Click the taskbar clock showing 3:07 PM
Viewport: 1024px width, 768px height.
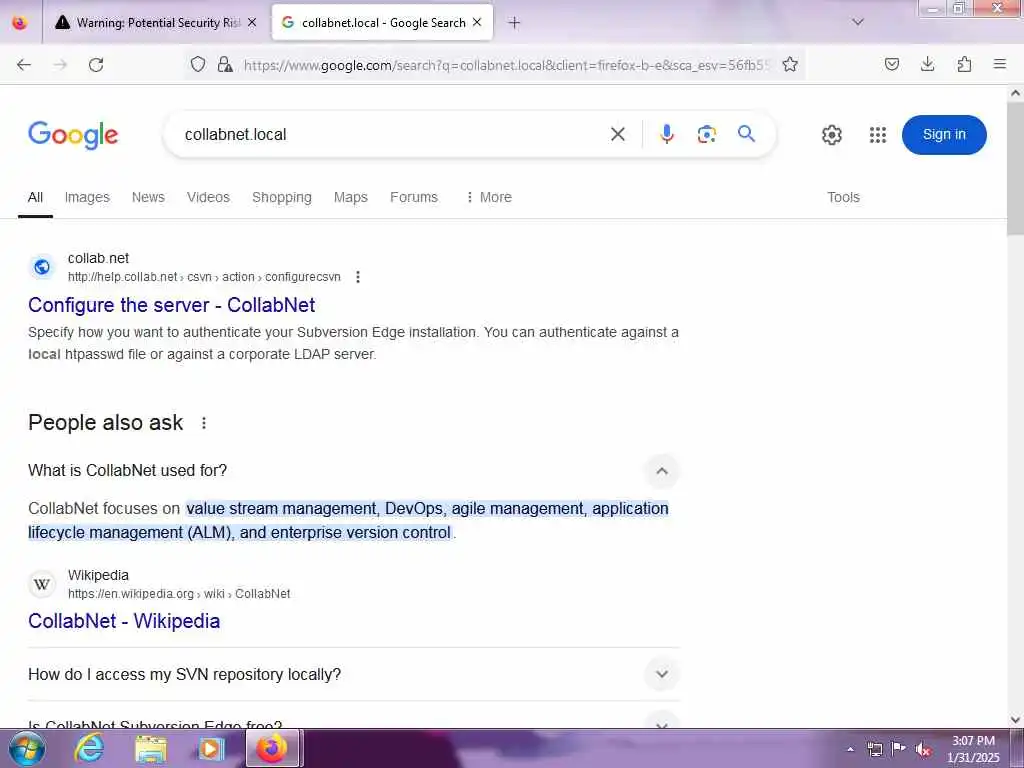pos(973,749)
